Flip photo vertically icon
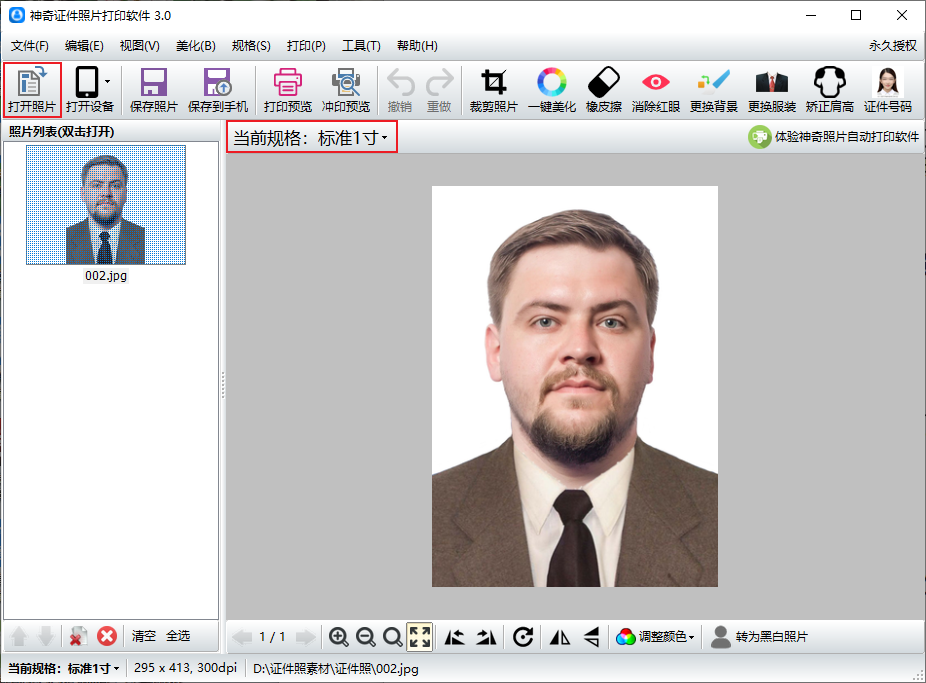This screenshot has height=683, width=926. tap(592, 637)
